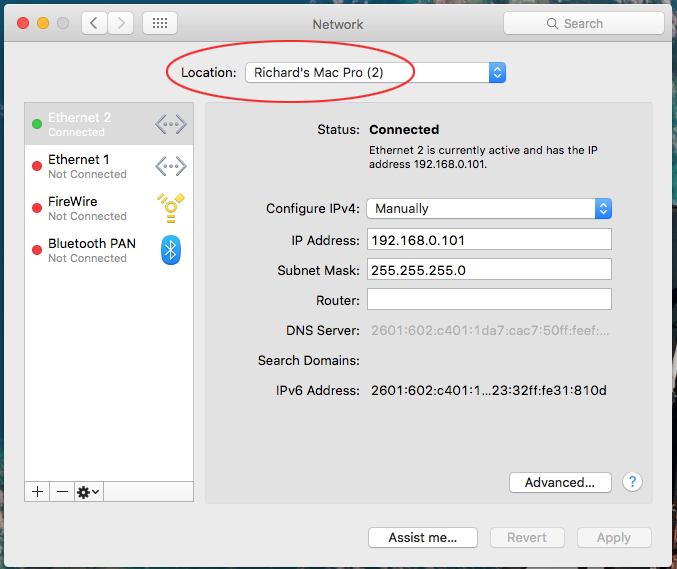The height and width of the screenshot is (569, 677).
Task: Select the FireWire service
Action: click(109, 208)
